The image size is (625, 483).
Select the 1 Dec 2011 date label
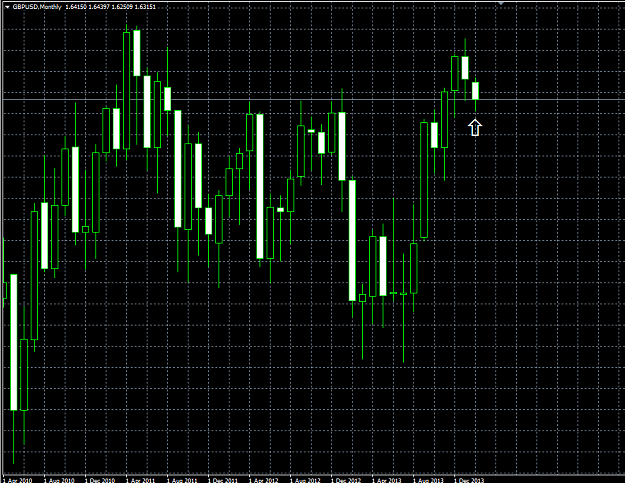pyautogui.click(x=223, y=480)
